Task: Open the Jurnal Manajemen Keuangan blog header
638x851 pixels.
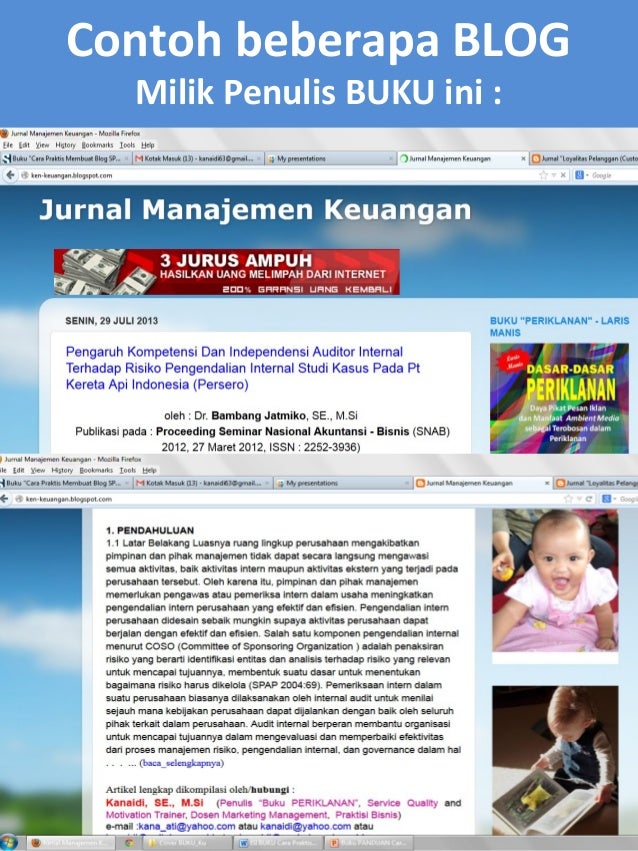Action: point(255,210)
